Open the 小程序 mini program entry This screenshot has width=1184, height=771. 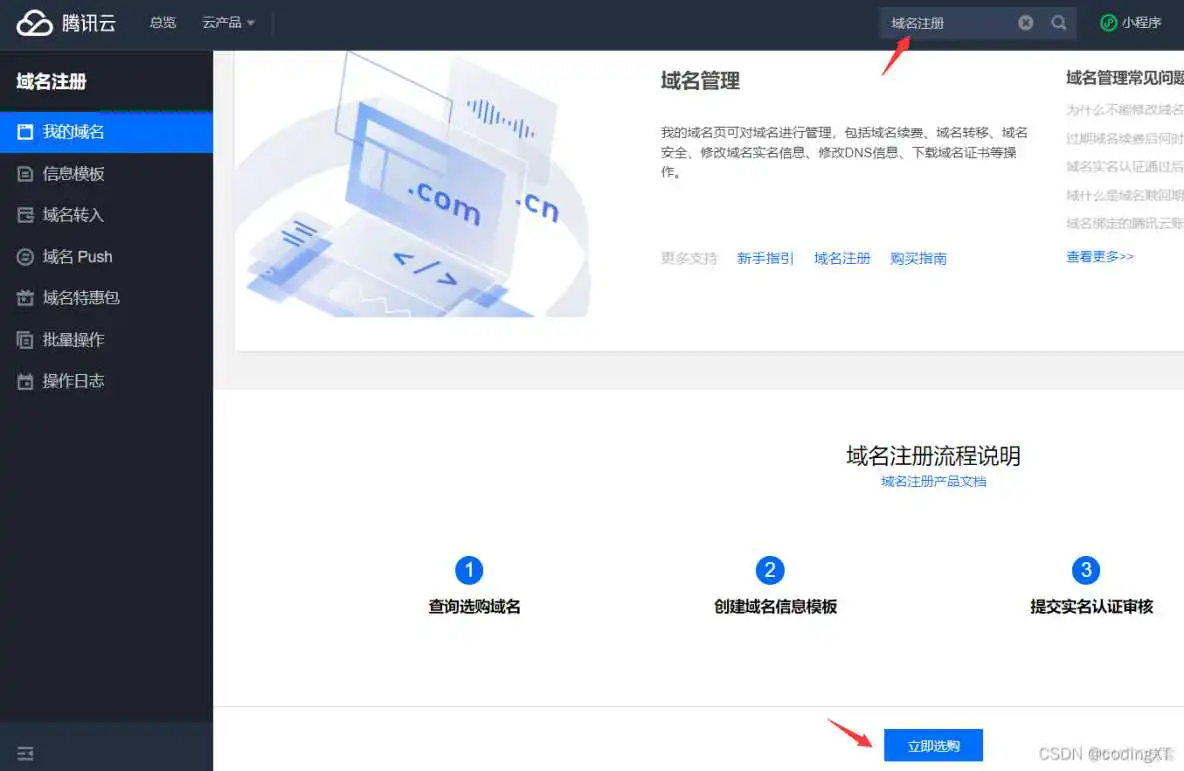1133,22
